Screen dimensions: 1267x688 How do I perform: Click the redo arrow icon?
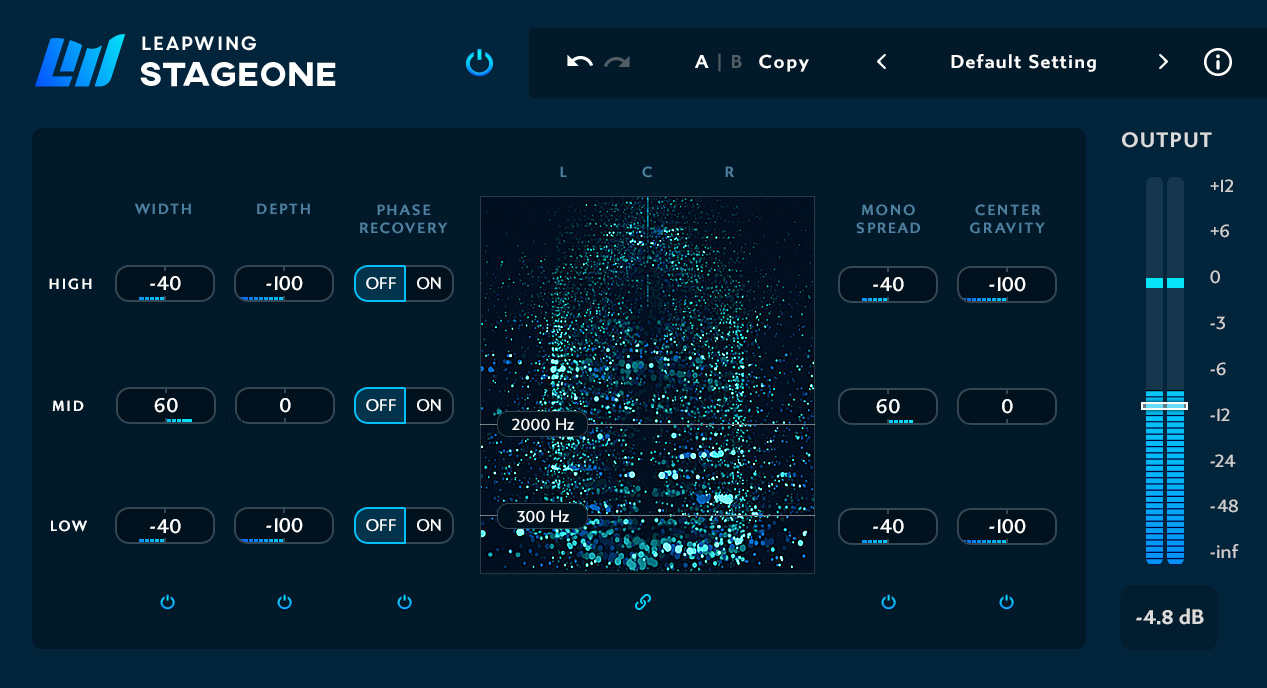[x=617, y=62]
